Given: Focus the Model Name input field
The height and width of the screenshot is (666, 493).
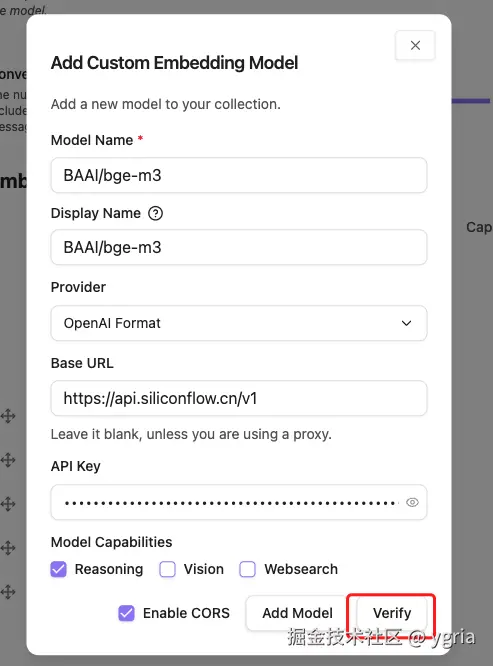Looking at the screenshot, I should click(x=239, y=175).
